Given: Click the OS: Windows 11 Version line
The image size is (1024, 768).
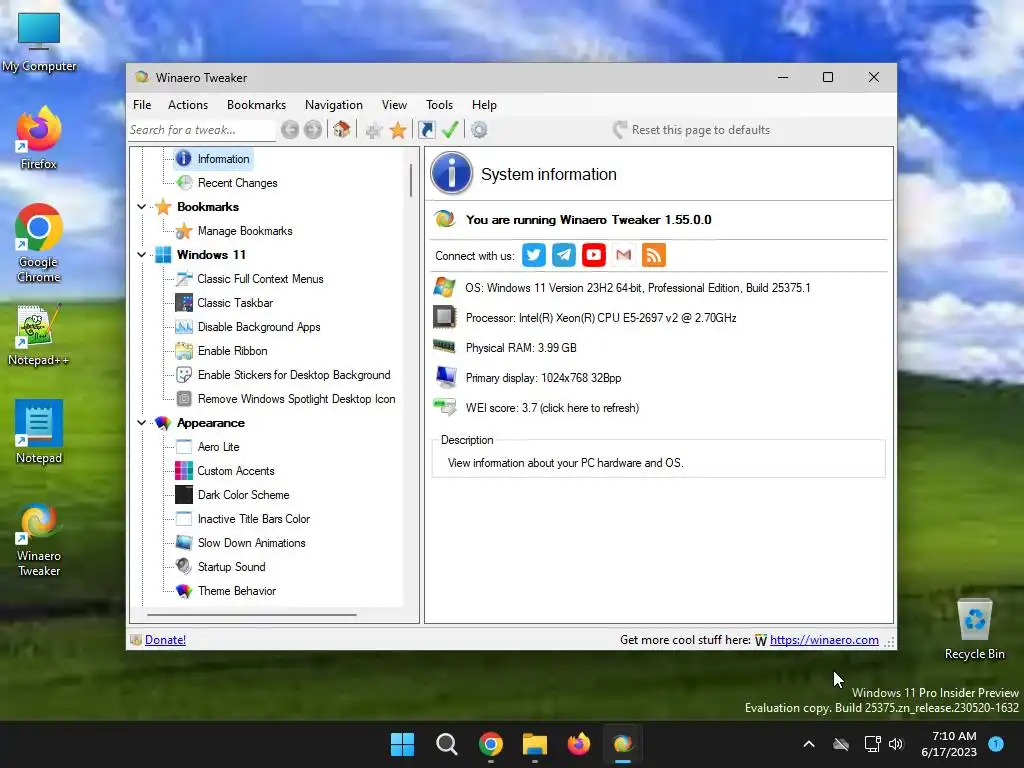Looking at the screenshot, I should click(x=637, y=288).
